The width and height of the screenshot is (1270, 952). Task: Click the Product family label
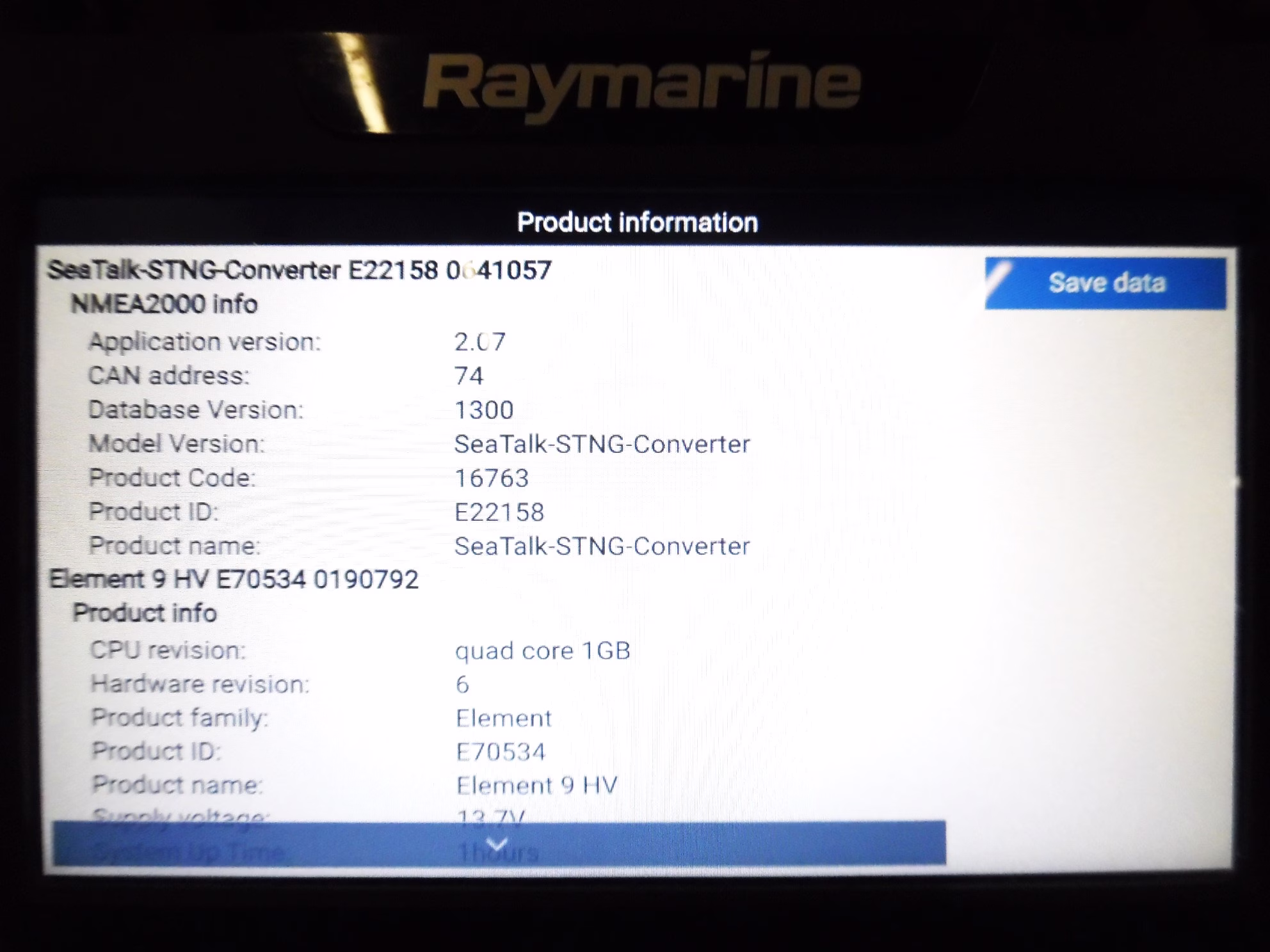pos(179,718)
